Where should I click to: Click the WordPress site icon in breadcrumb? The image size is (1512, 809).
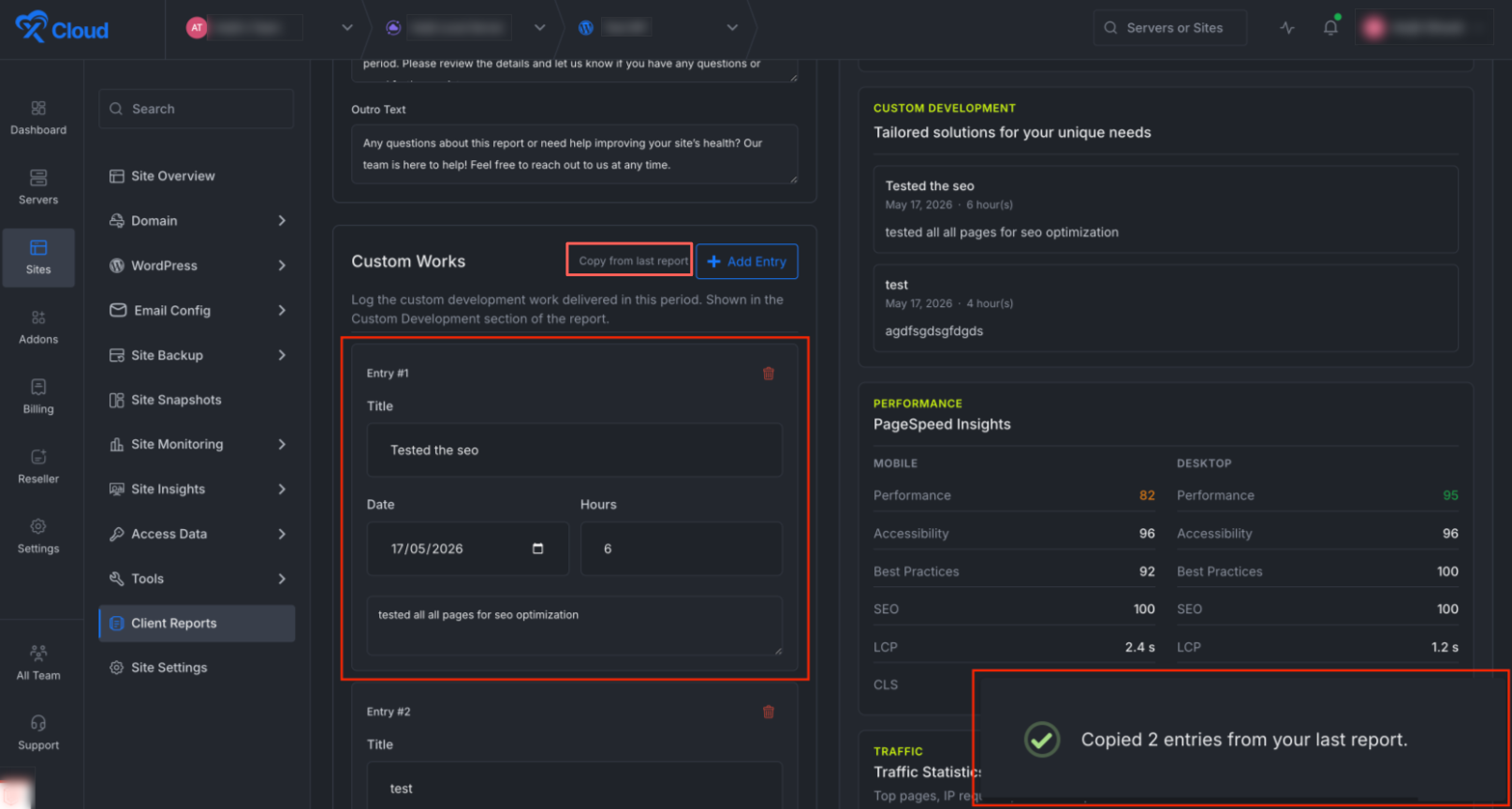click(x=586, y=28)
